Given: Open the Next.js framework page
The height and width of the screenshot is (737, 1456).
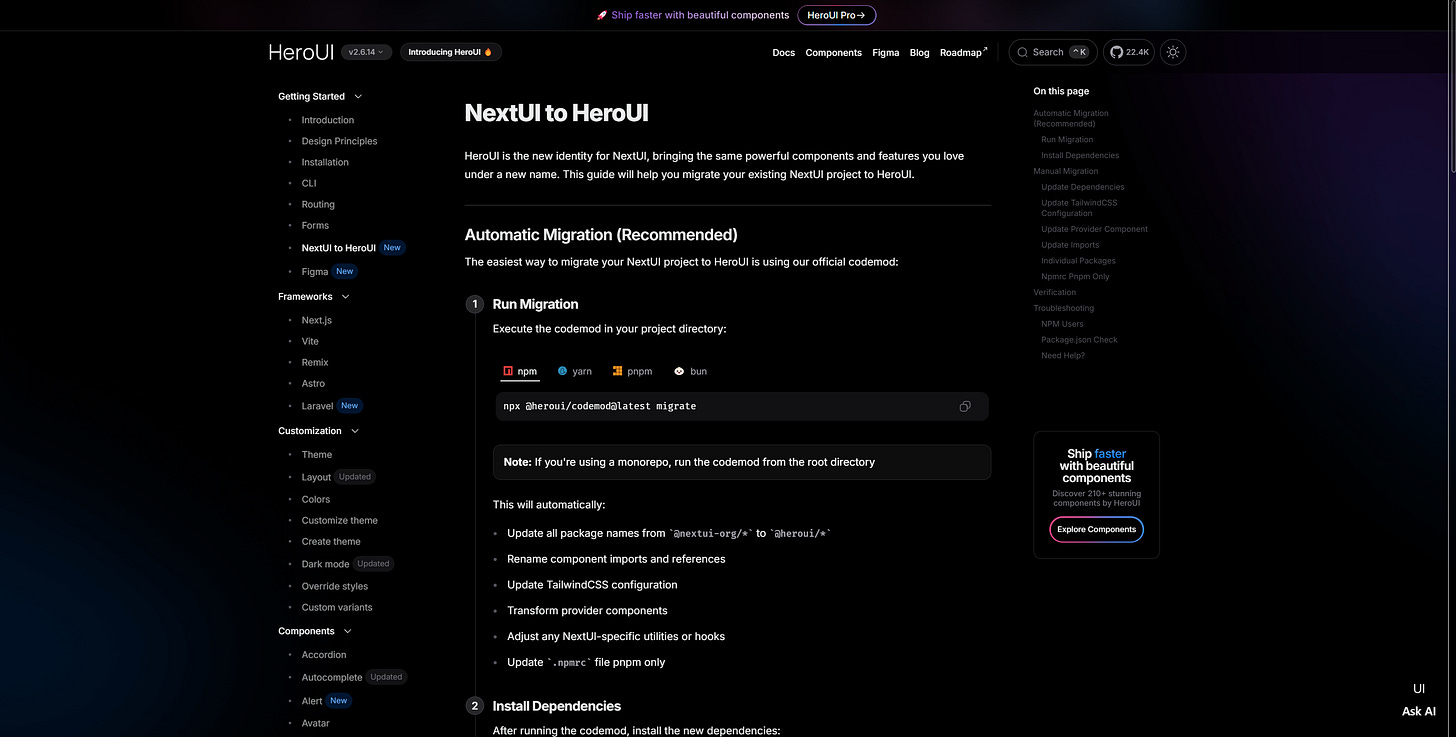Looking at the screenshot, I should (317, 320).
